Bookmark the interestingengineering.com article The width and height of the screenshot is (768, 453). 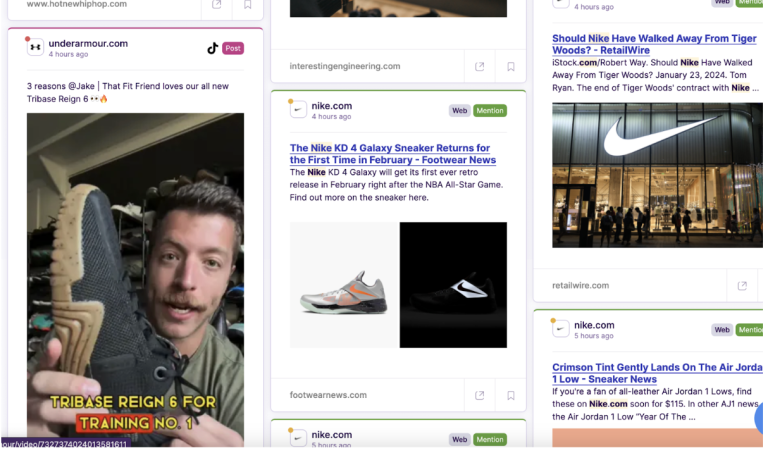(x=510, y=67)
